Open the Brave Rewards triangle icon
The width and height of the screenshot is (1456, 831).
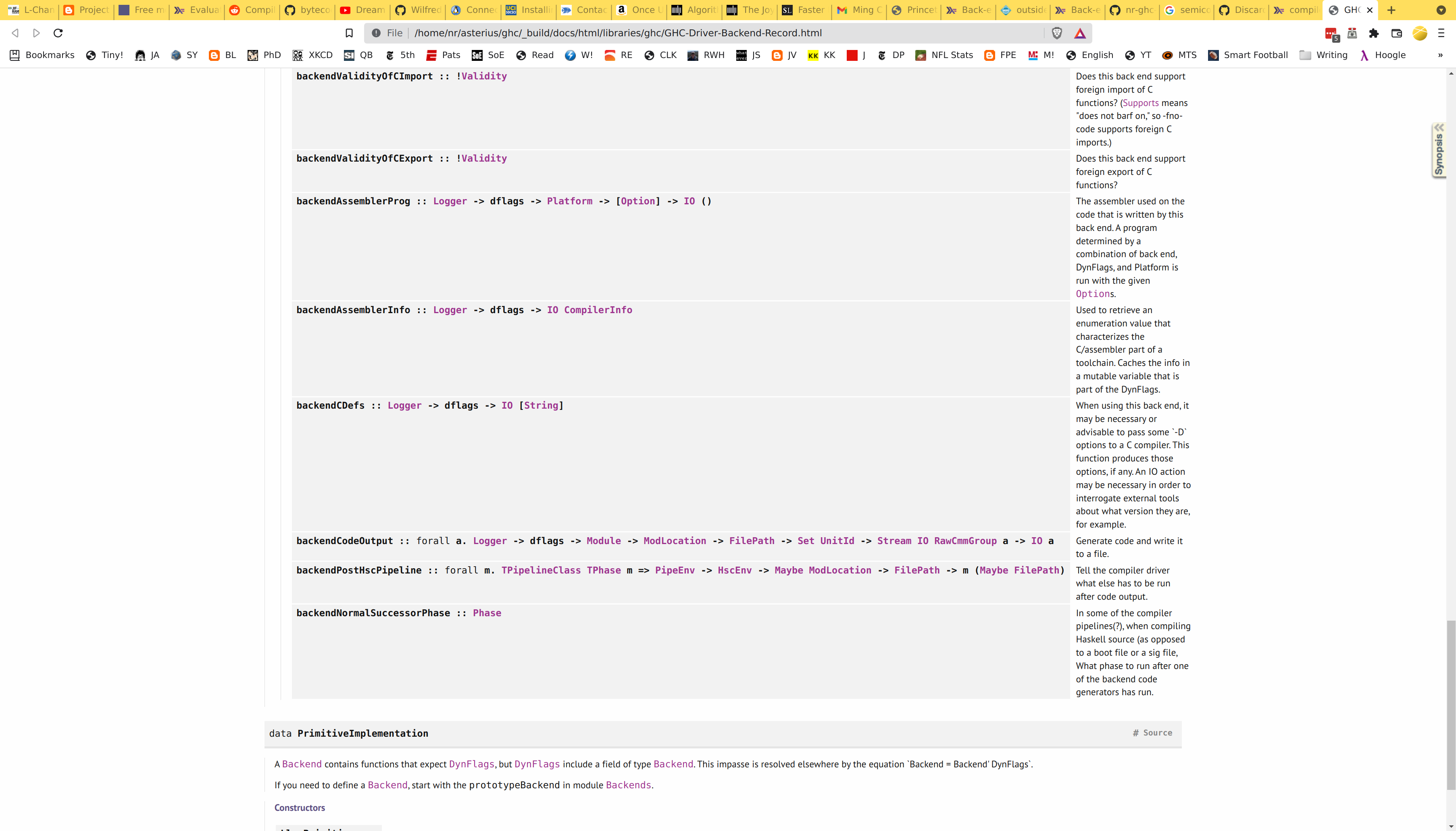click(x=1080, y=33)
